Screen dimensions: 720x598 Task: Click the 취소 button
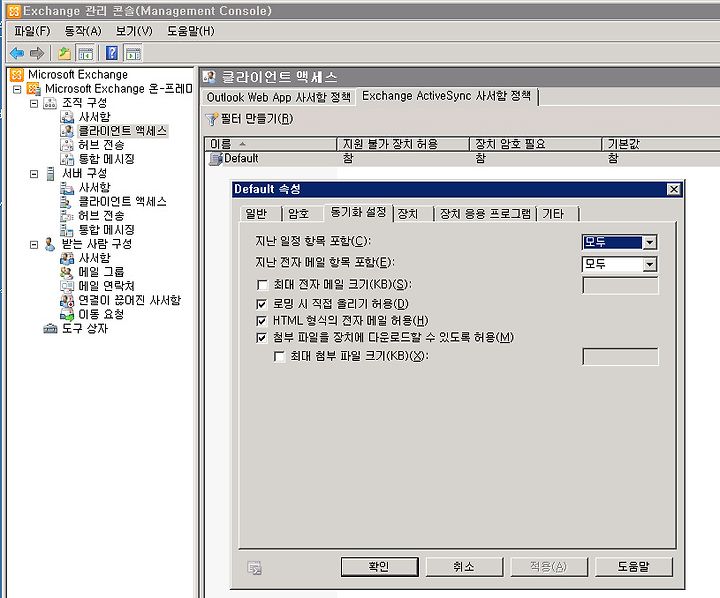[464, 567]
